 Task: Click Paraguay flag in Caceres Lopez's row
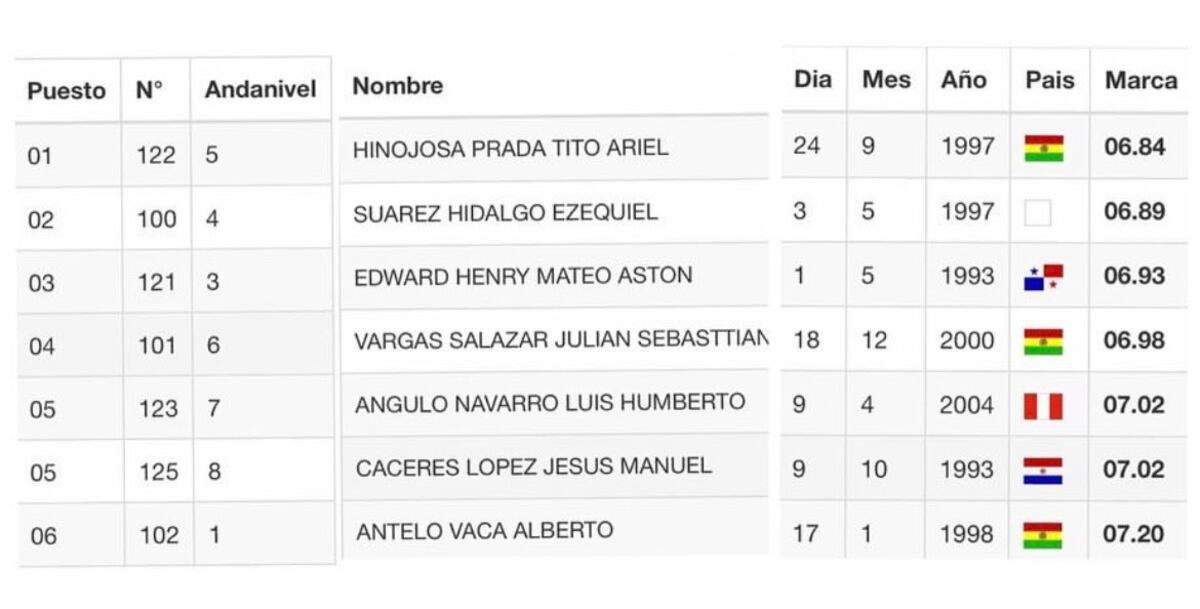[x=1043, y=470]
